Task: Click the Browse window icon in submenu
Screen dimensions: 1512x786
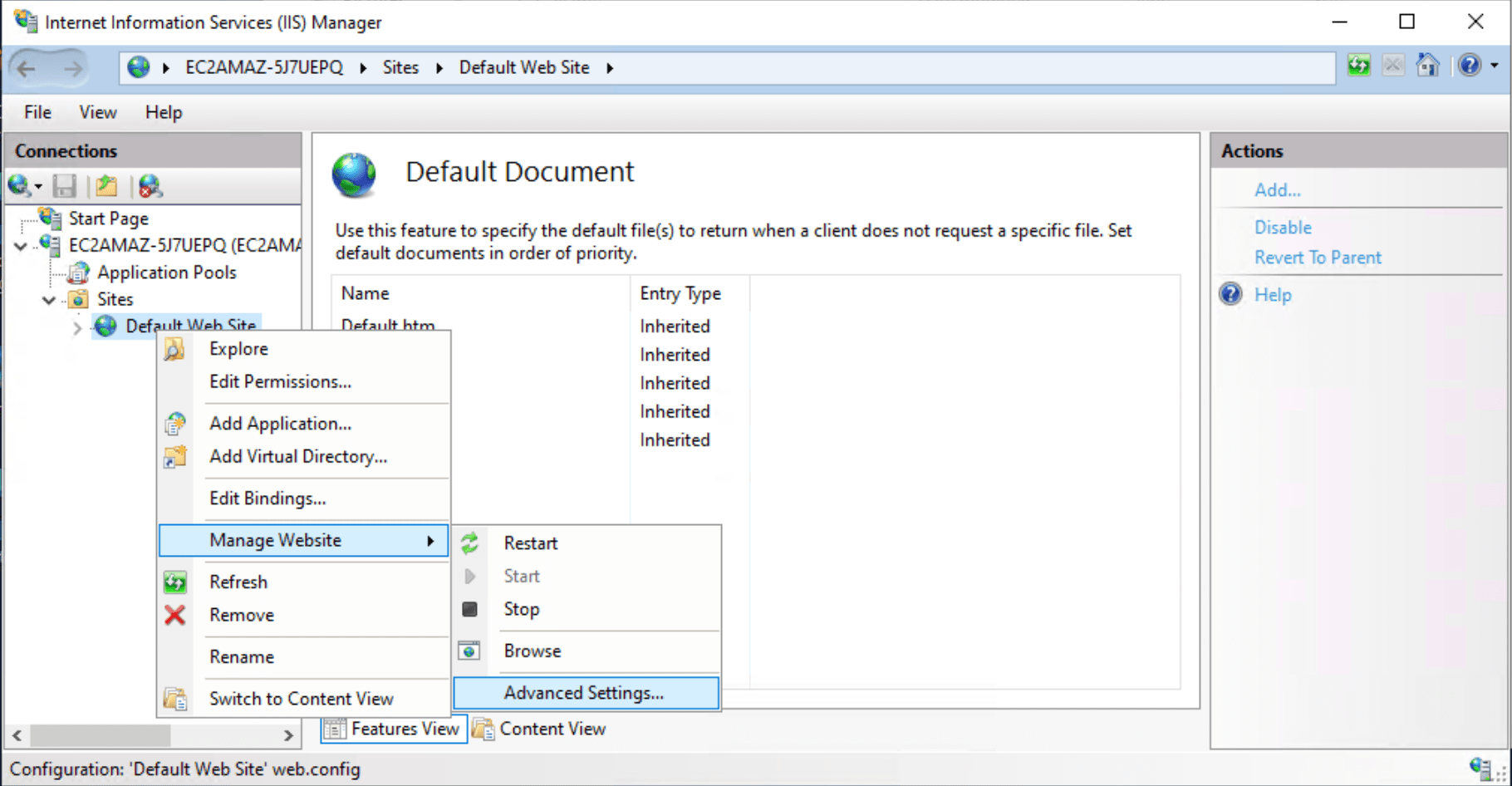Action: click(469, 651)
